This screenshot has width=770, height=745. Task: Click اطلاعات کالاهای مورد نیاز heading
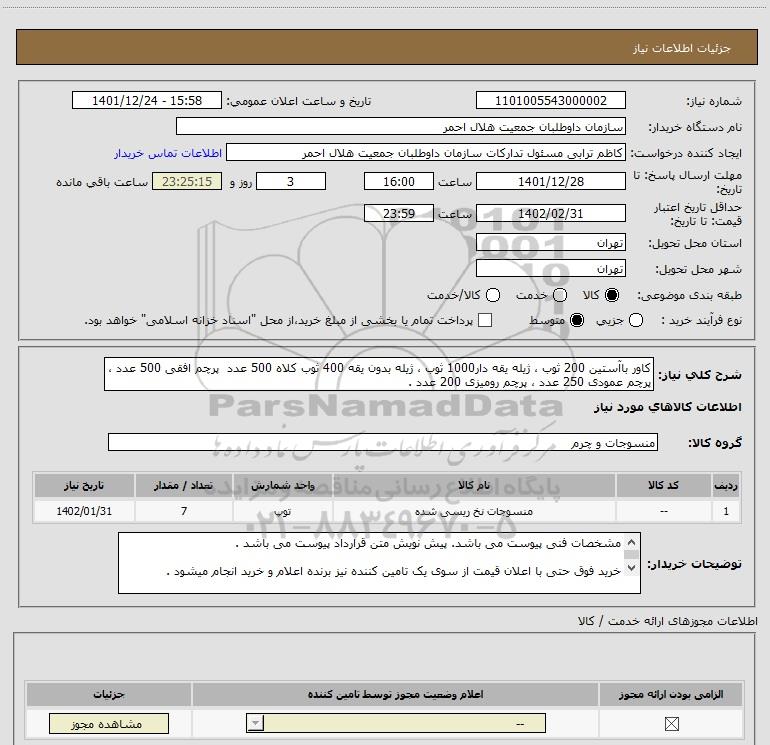coord(667,407)
